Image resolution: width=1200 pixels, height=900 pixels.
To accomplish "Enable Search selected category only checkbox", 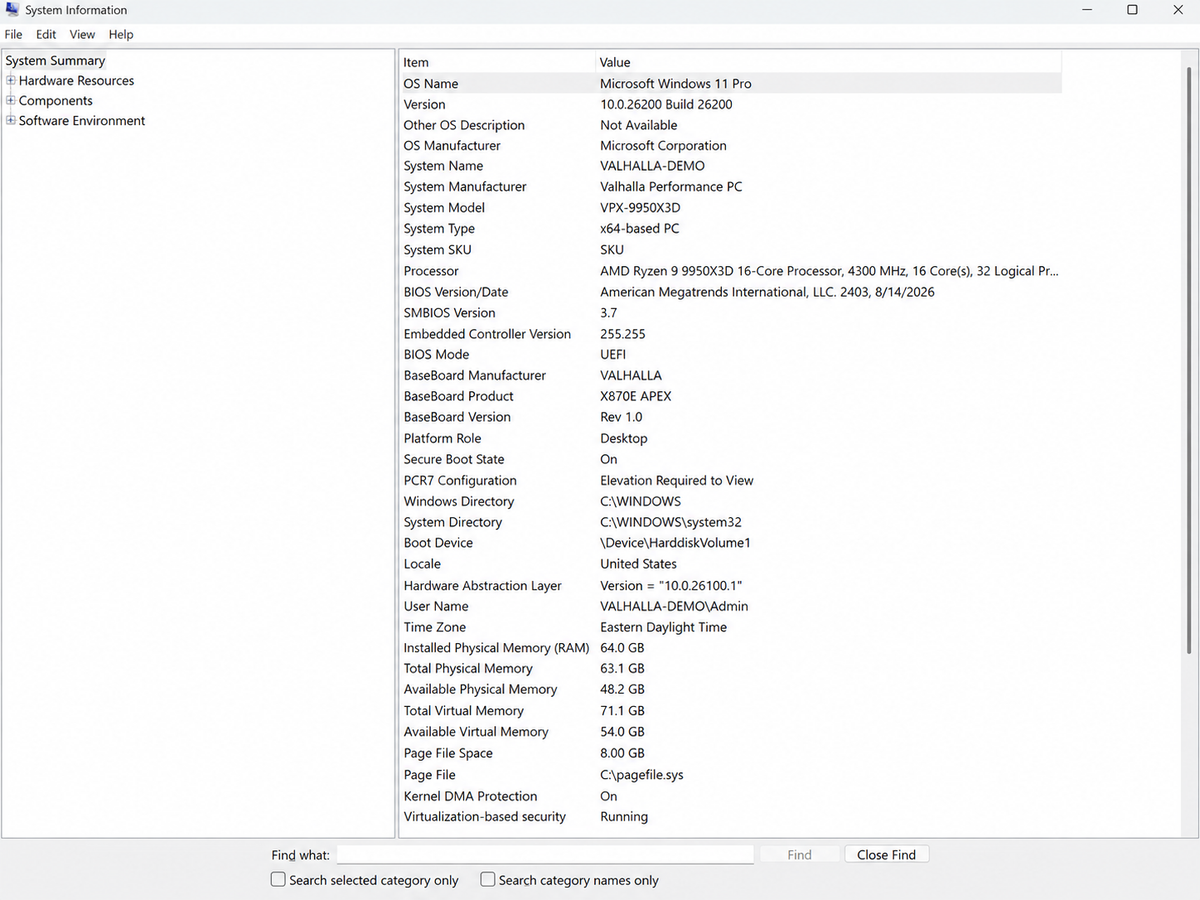I will (x=278, y=880).
